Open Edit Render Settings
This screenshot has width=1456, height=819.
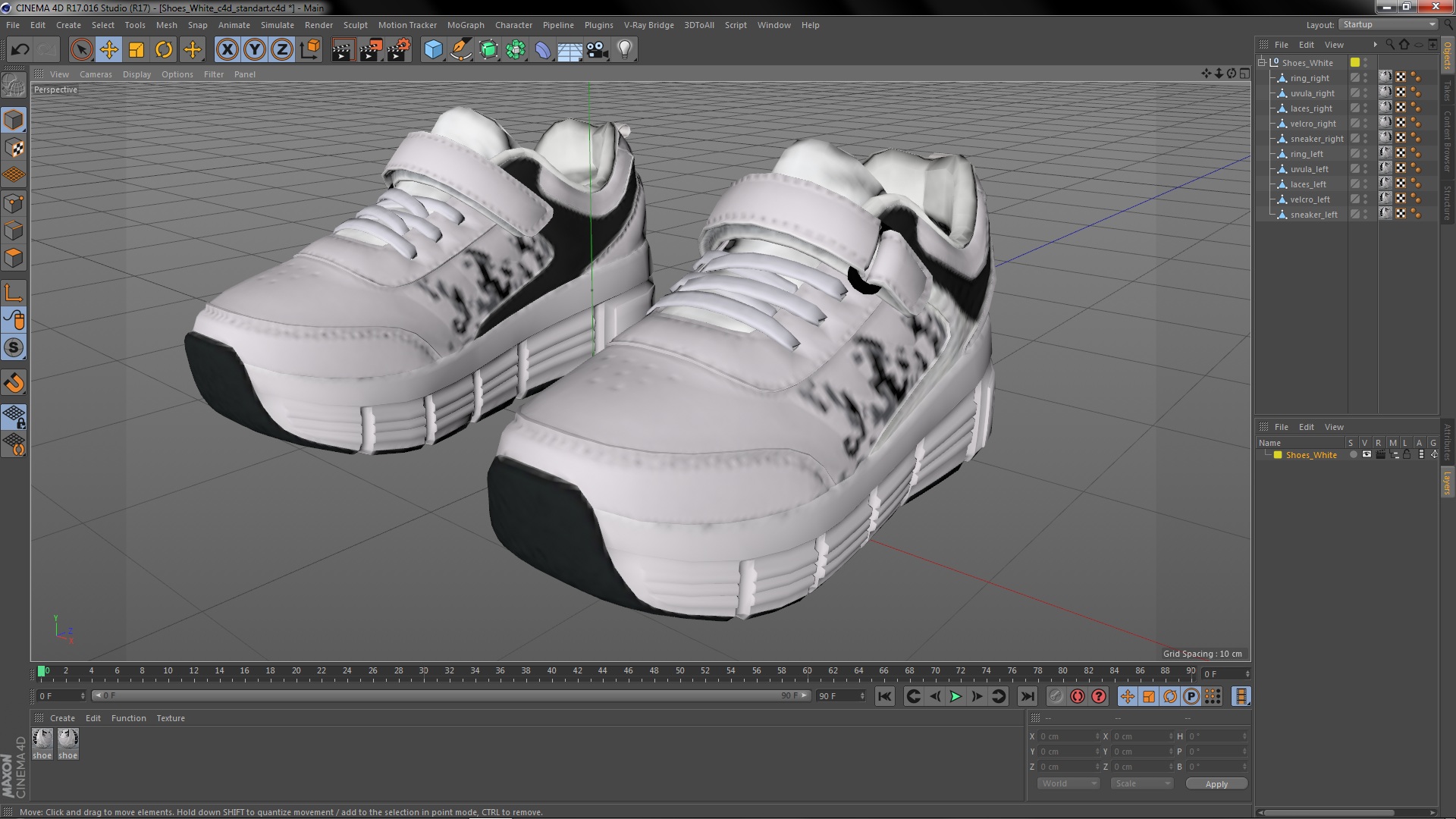(399, 50)
